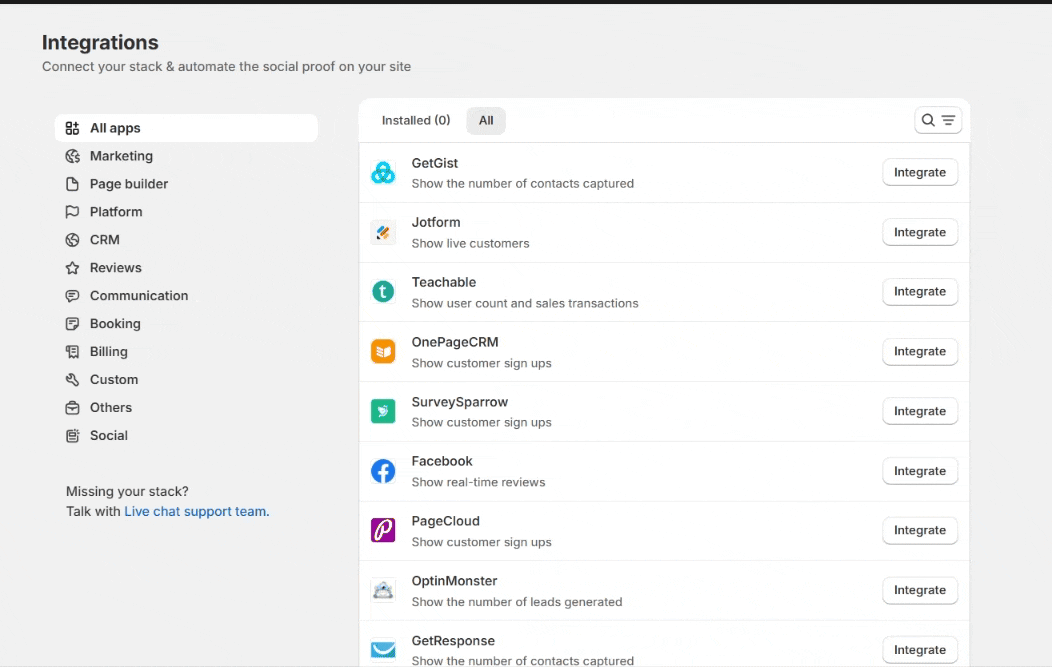Screen dimensions: 1052x667
Task: Filter by the Reviews category
Action: (116, 268)
